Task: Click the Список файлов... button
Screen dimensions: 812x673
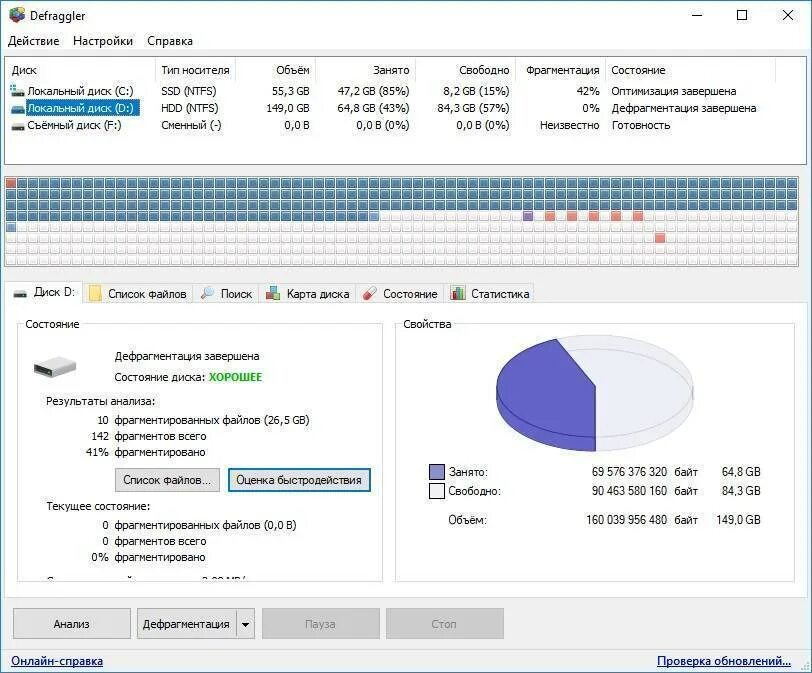Action: [167, 480]
